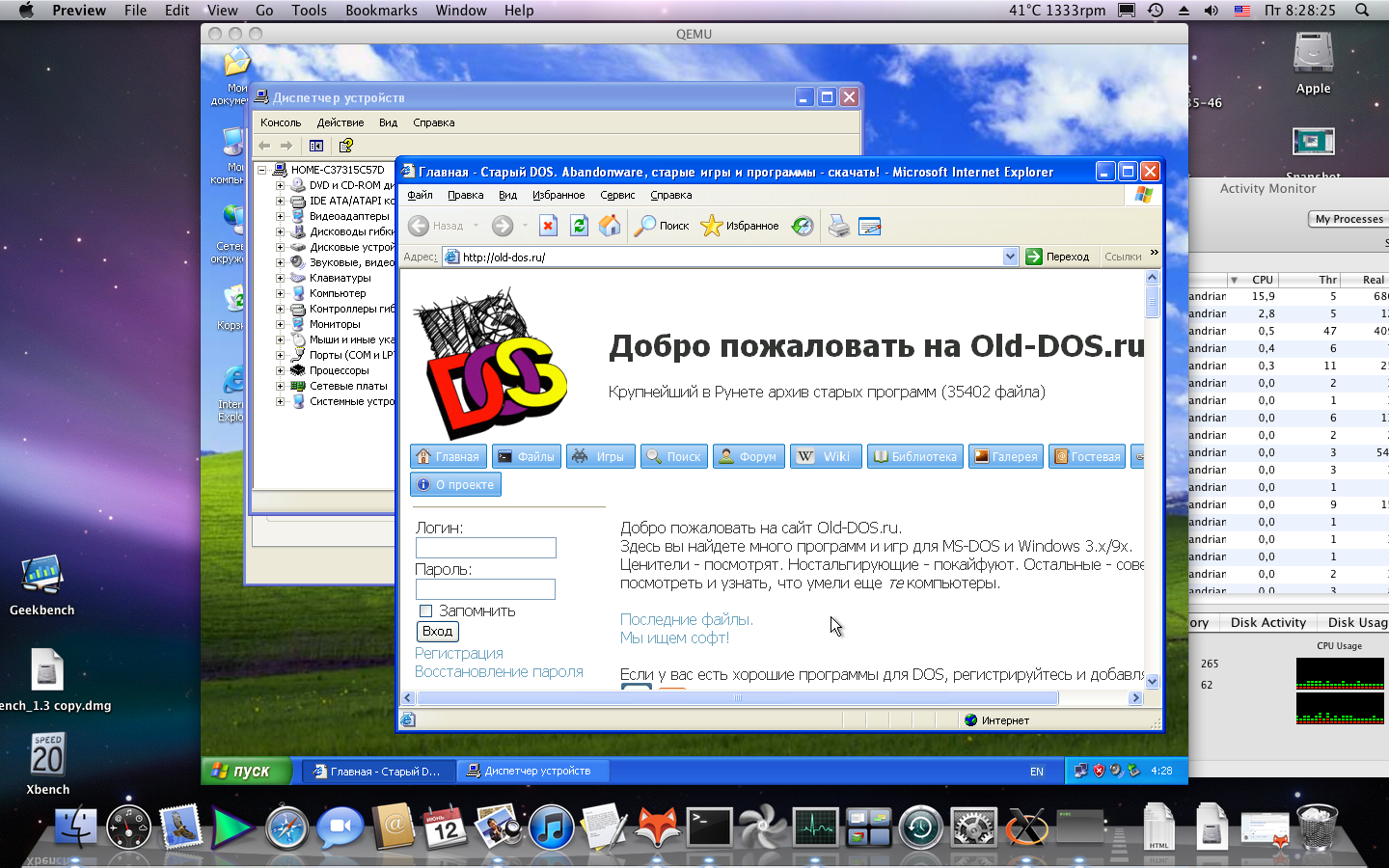Click the IE Stop button
Screen dimensions: 1389x868
click(x=548, y=226)
